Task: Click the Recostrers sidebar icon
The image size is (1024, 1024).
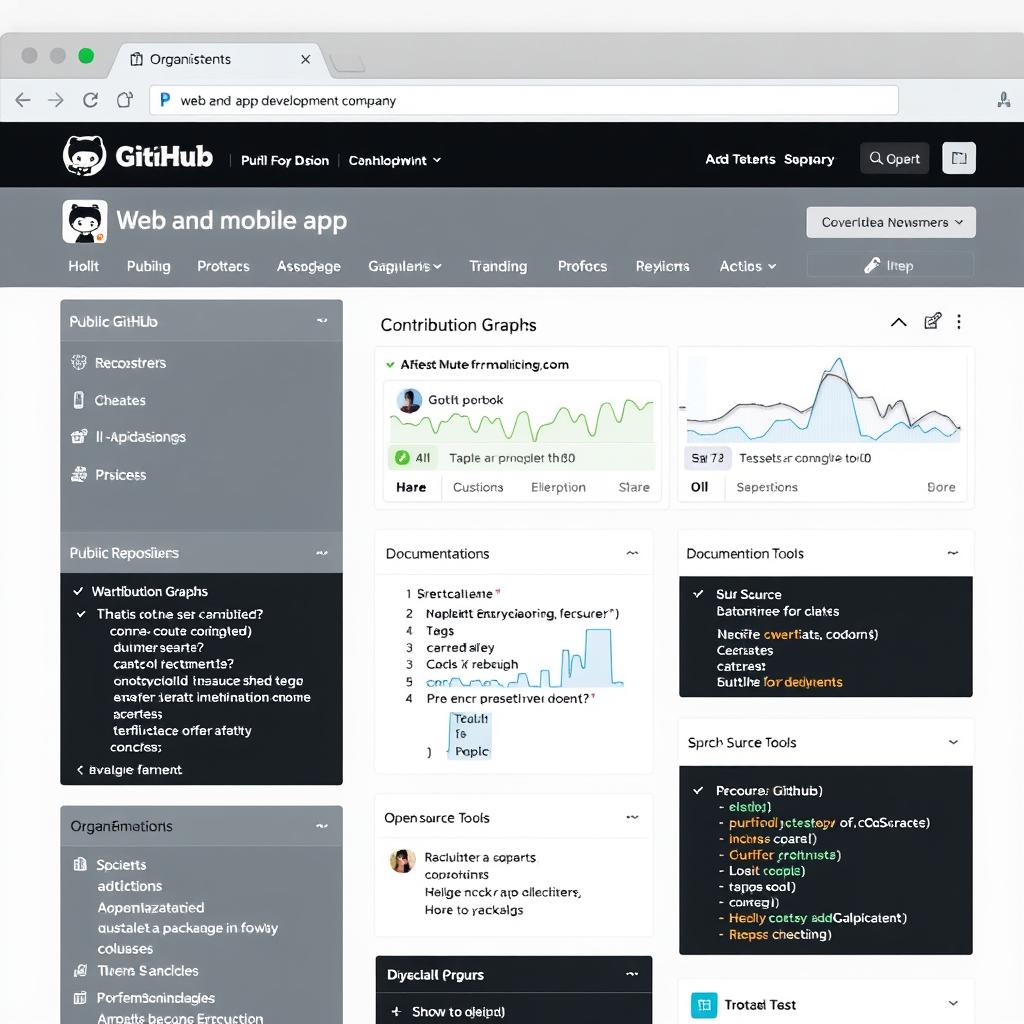Action: point(79,363)
